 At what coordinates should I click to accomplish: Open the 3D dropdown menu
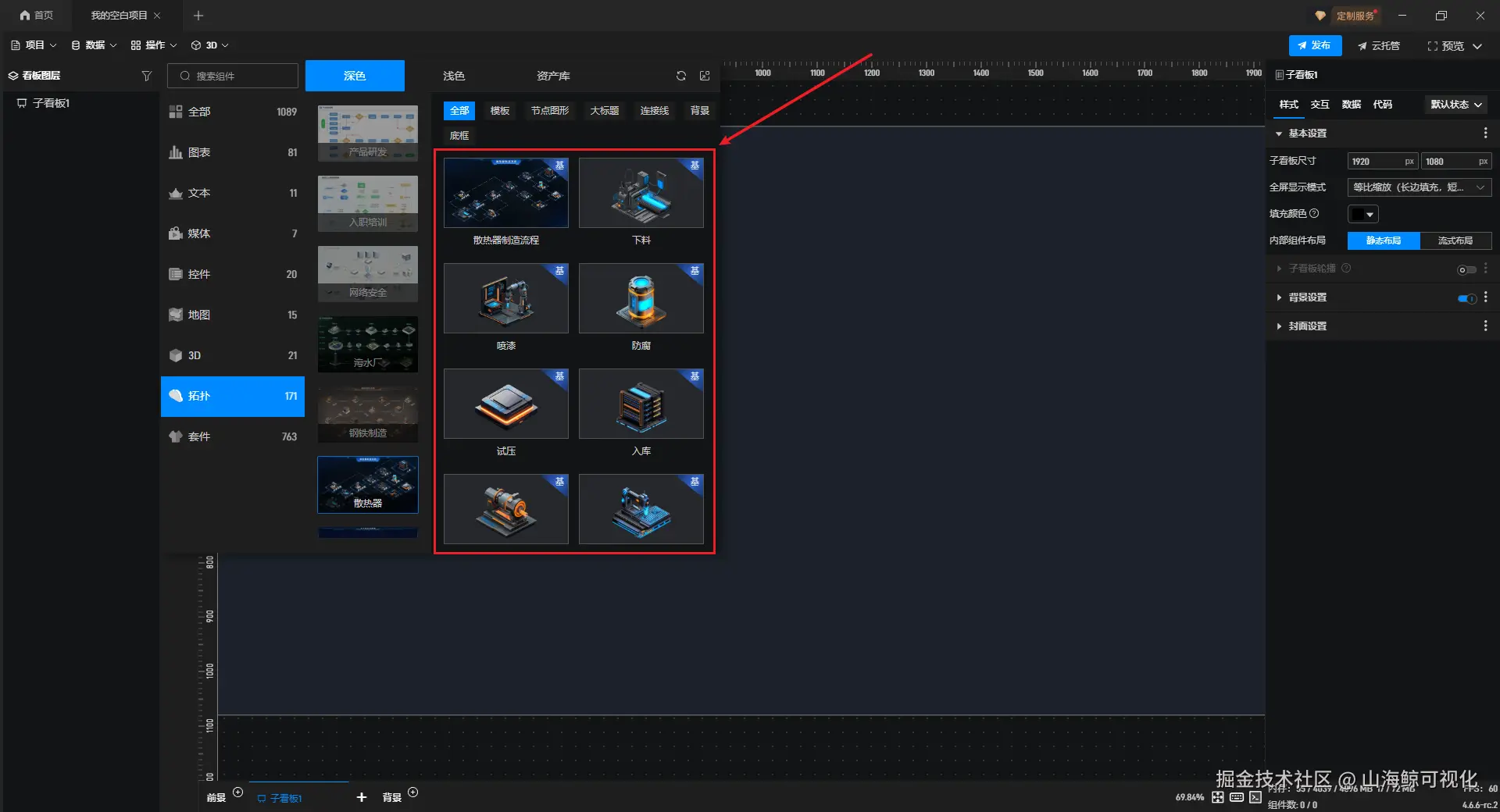pos(209,45)
